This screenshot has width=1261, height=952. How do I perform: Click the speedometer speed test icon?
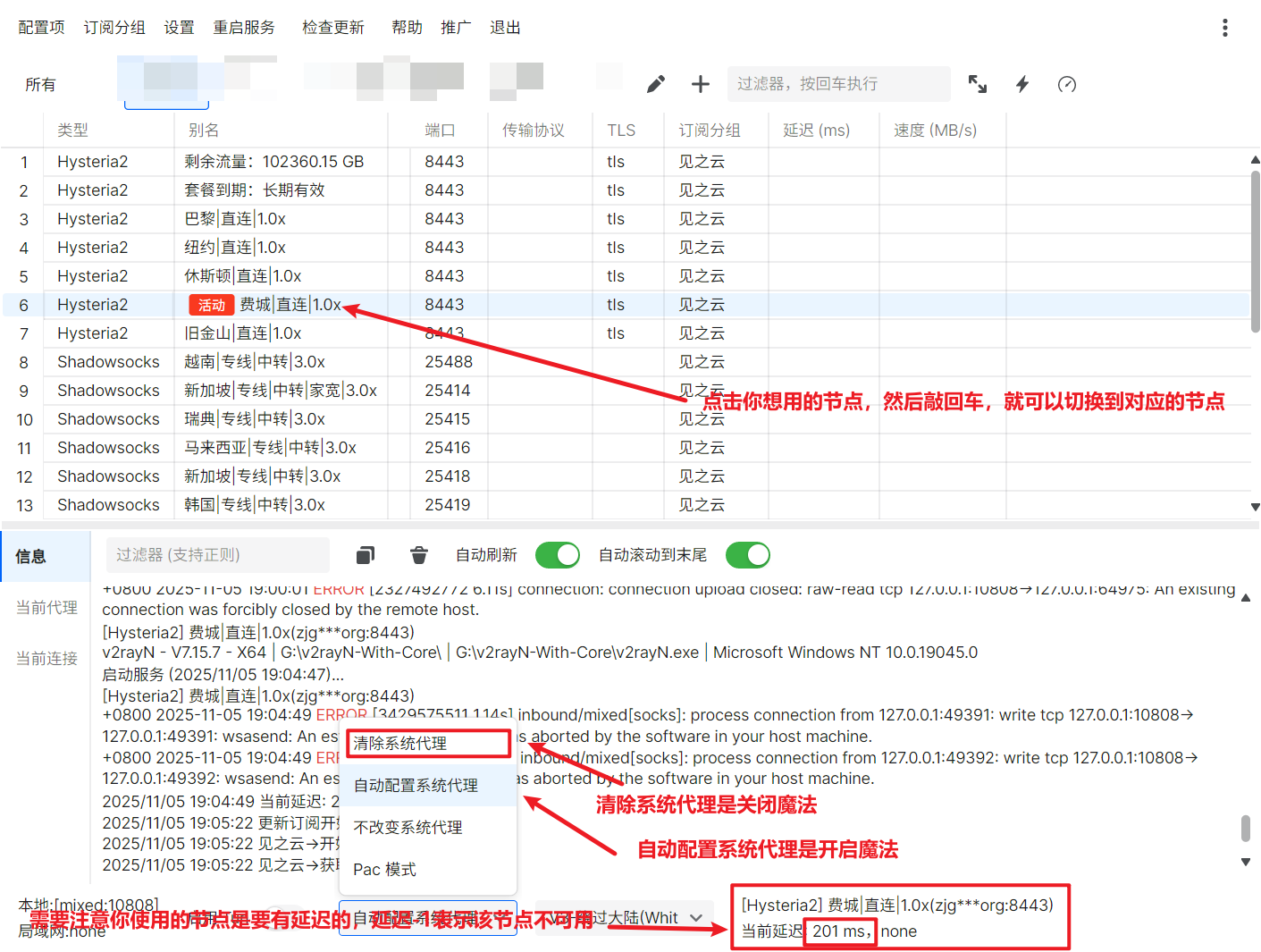pyautogui.click(x=1067, y=84)
